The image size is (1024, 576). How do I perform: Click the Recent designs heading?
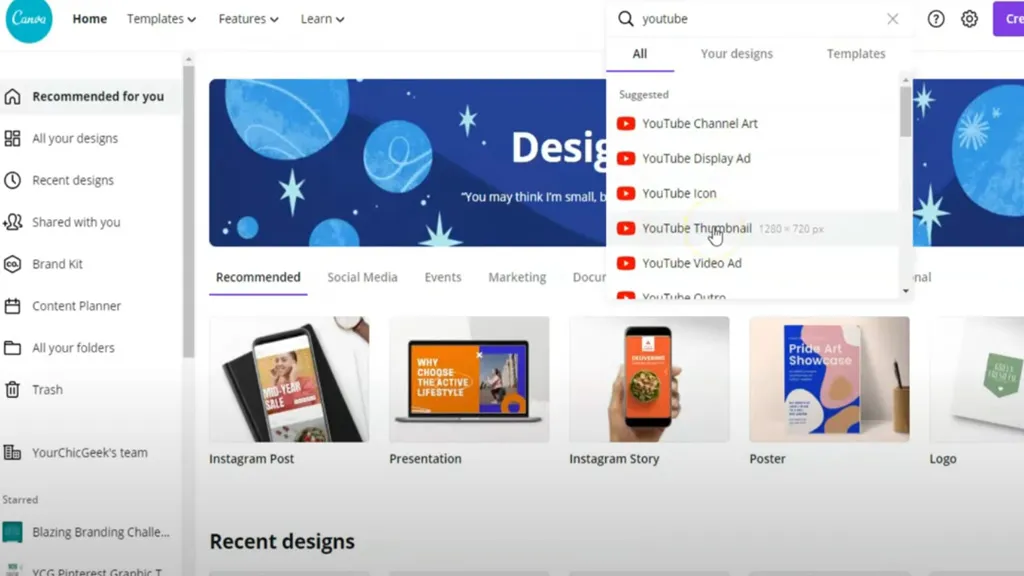pos(282,541)
